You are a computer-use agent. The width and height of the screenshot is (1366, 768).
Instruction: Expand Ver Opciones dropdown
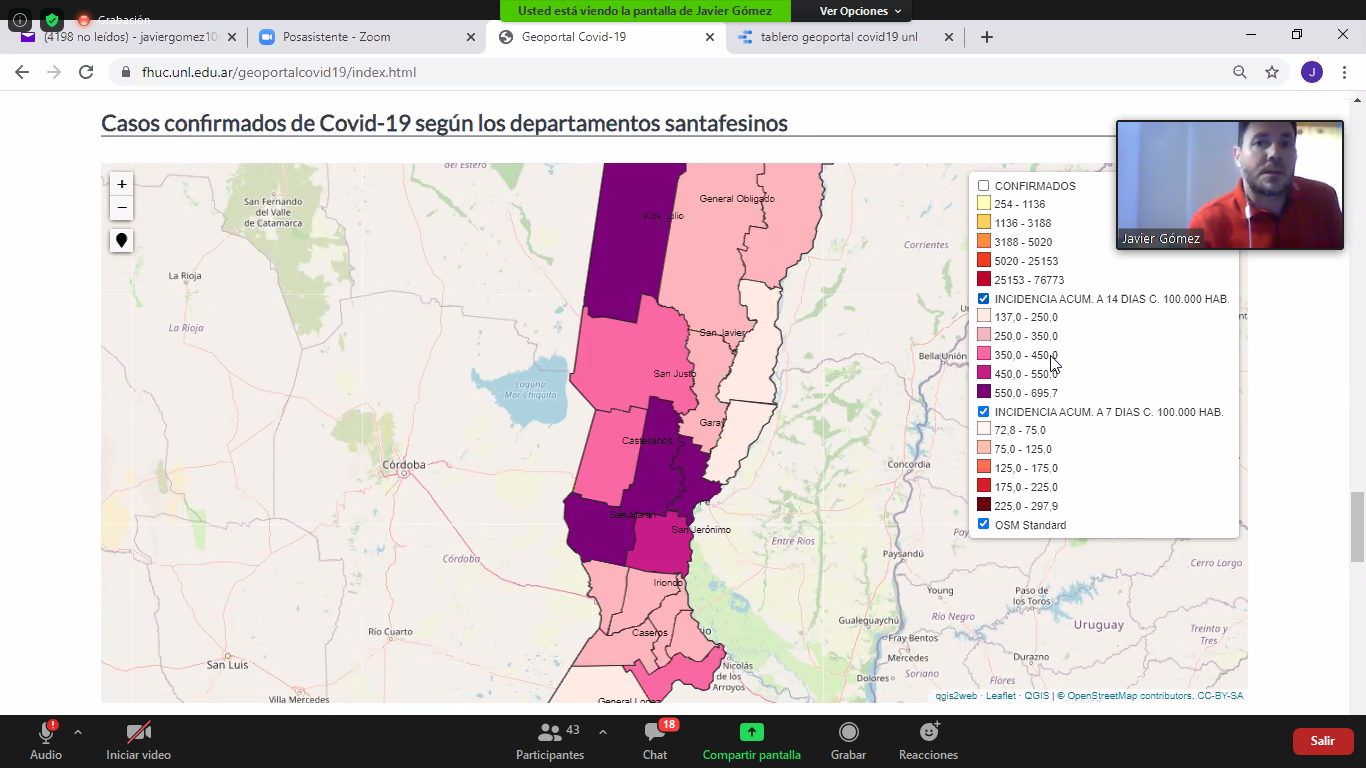pos(859,11)
